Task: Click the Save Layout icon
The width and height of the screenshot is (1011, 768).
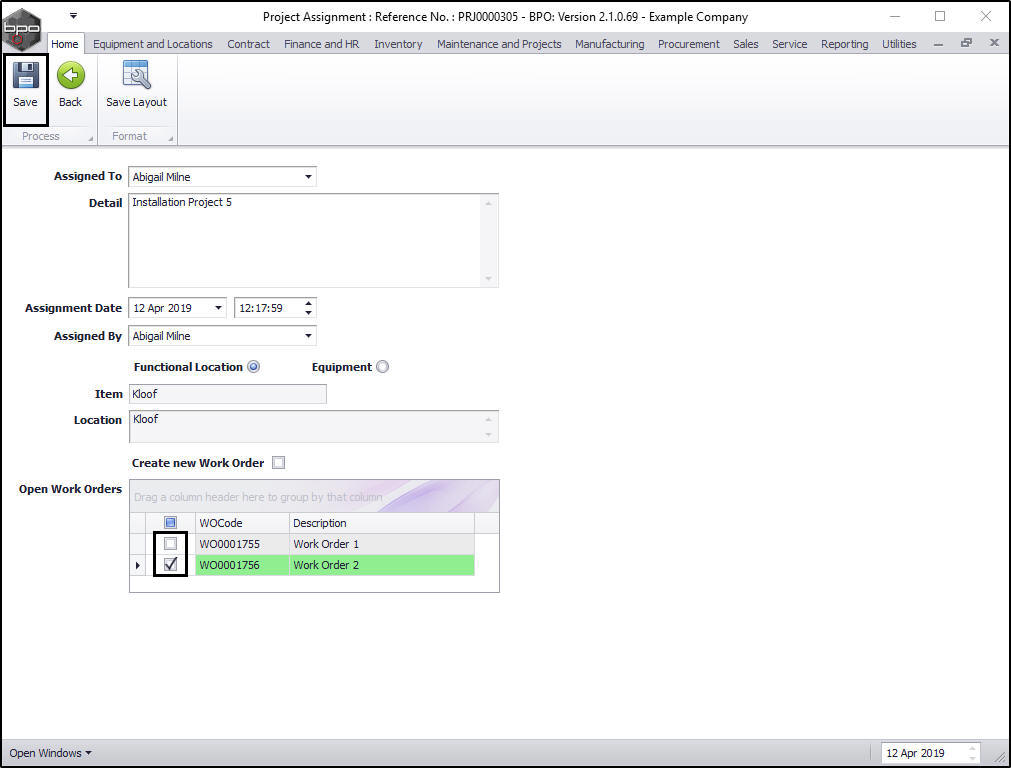Action: coord(136,75)
